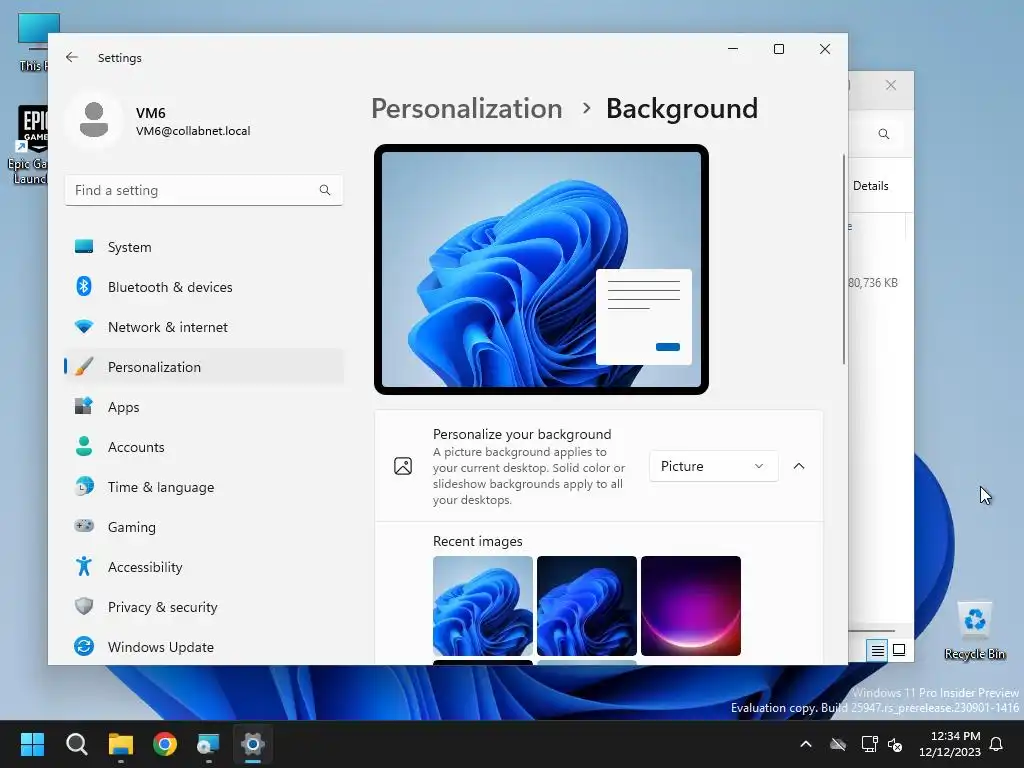This screenshot has height=768, width=1024.
Task: Collapse the Personalize your background section
Action: (x=799, y=466)
